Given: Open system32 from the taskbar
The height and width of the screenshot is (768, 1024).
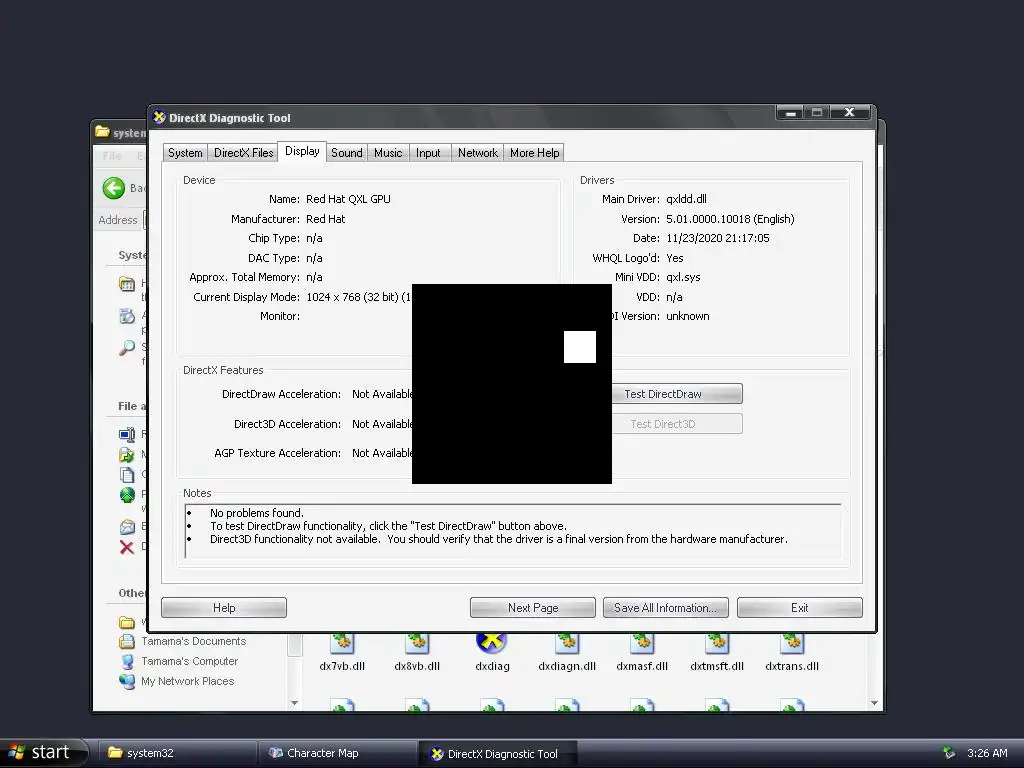Looking at the screenshot, I should 178,753.
